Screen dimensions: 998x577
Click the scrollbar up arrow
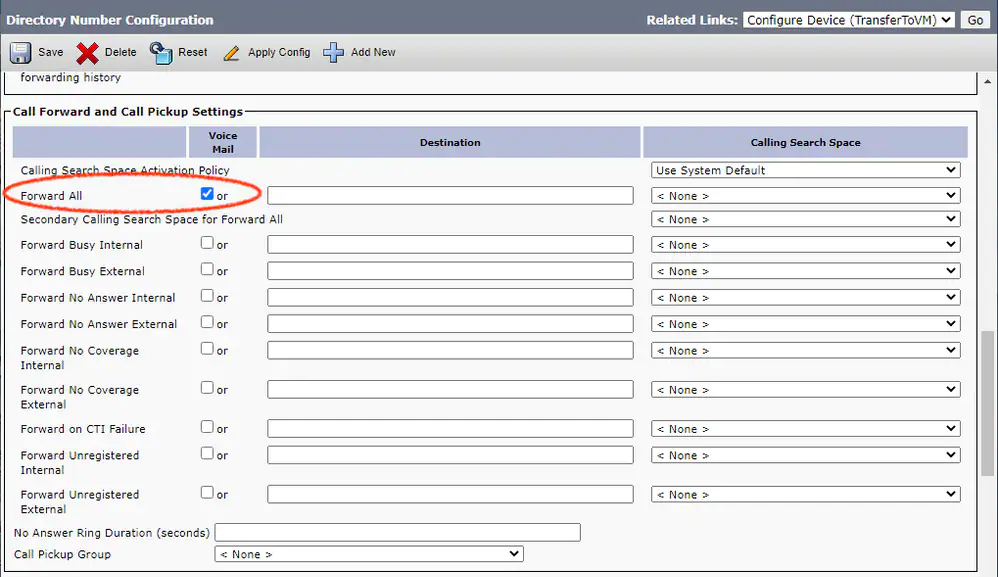pyautogui.click(x=987, y=81)
